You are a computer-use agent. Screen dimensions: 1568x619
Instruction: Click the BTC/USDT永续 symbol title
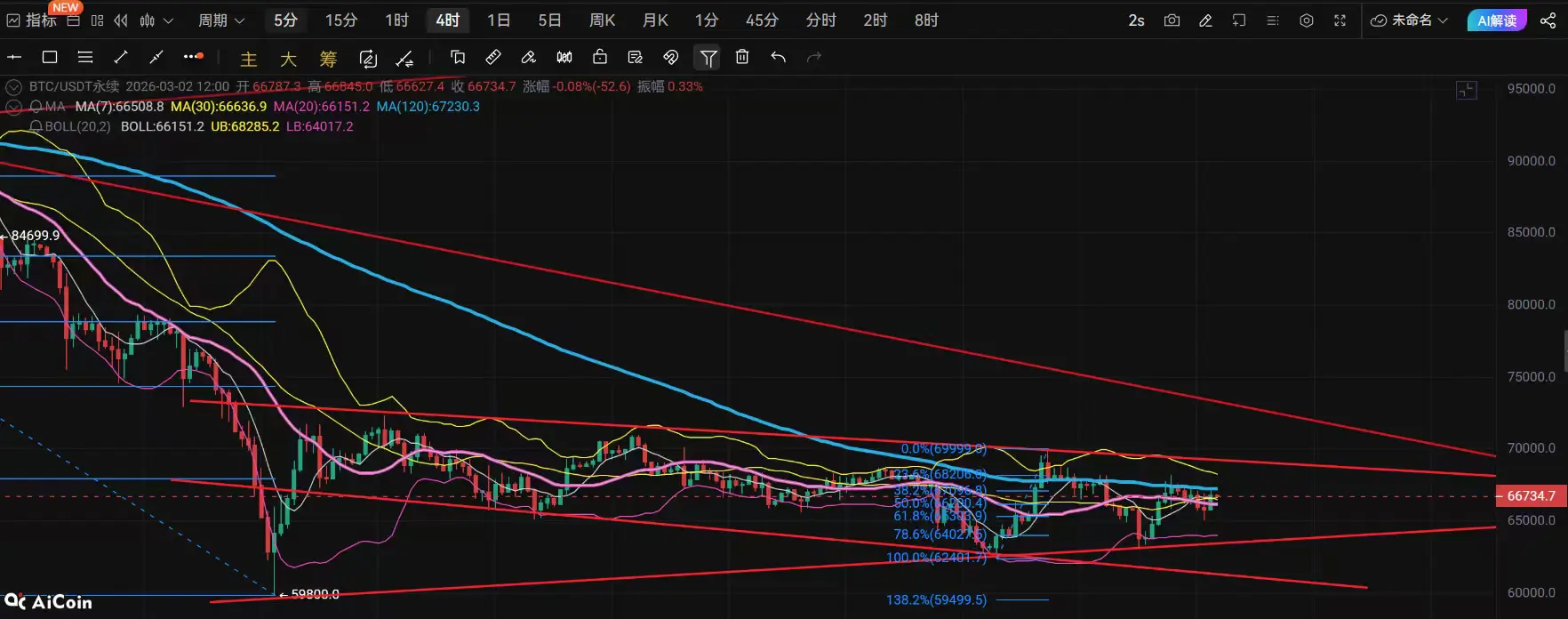tap(74, 86)
